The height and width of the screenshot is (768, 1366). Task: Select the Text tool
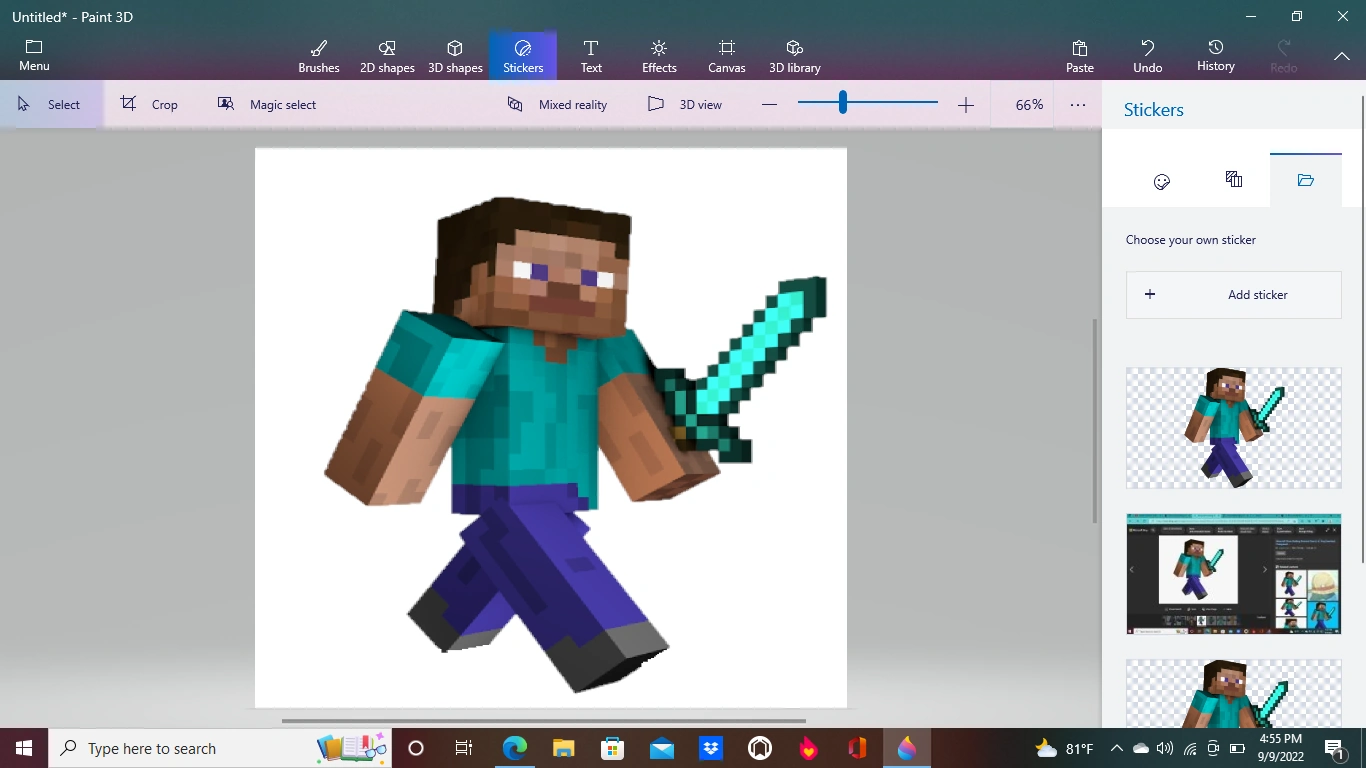point(591,55)
